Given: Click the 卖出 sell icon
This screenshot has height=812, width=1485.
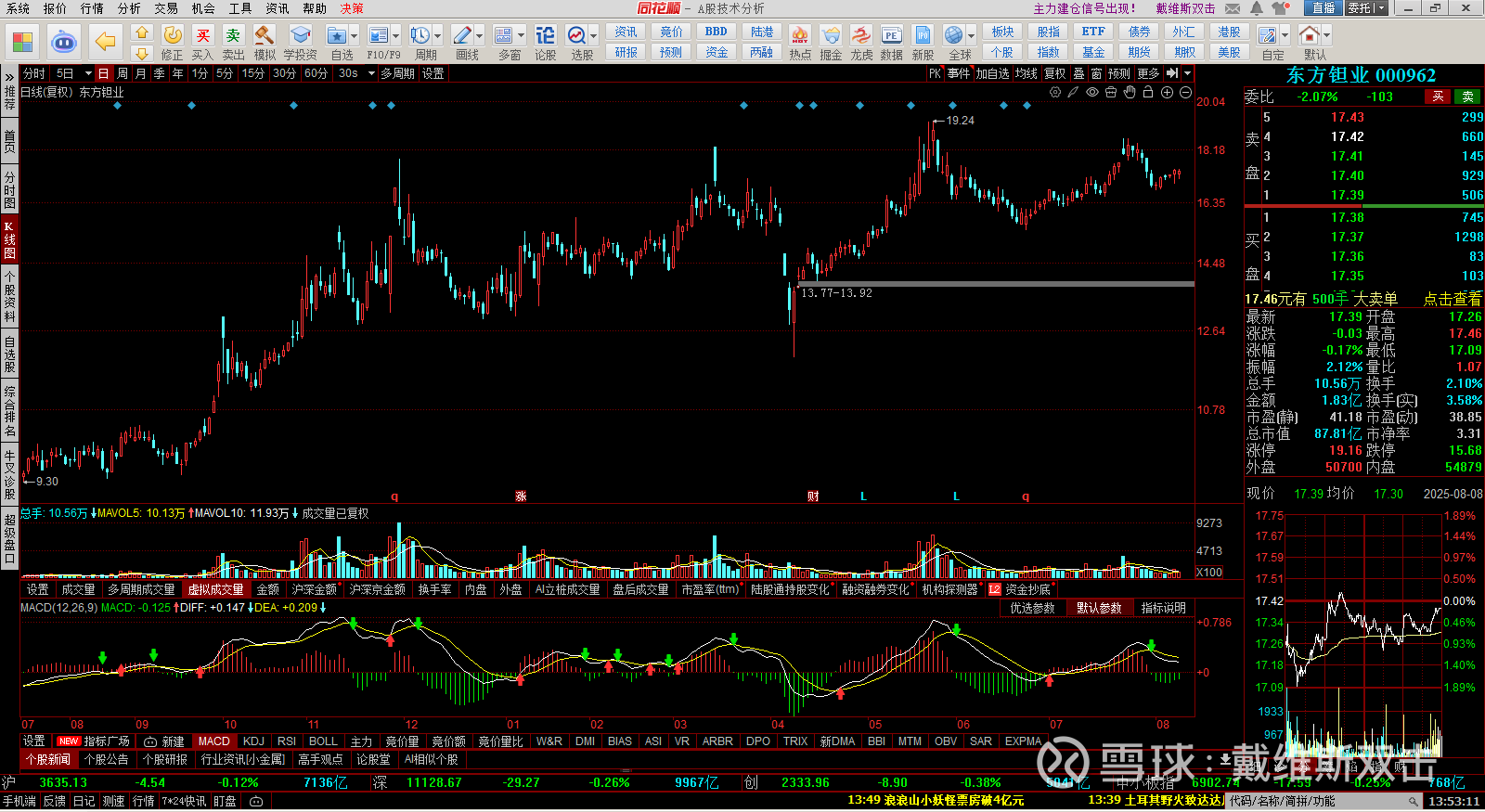Looking at the screenshot, I should [x=233, y=35].
